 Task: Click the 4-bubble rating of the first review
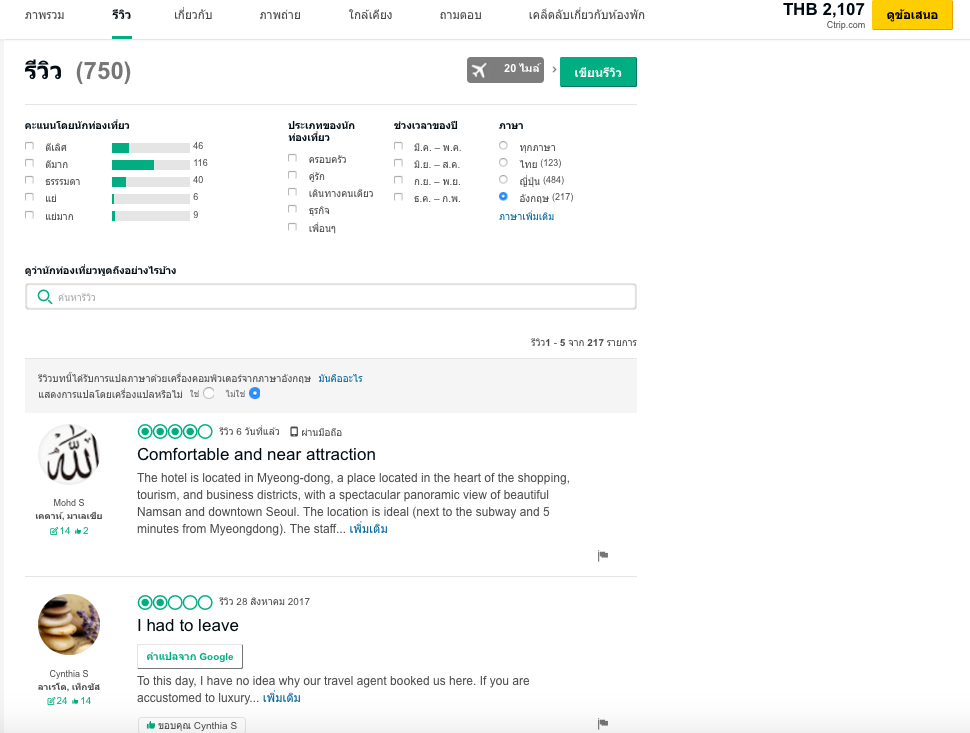click(175, 432)
